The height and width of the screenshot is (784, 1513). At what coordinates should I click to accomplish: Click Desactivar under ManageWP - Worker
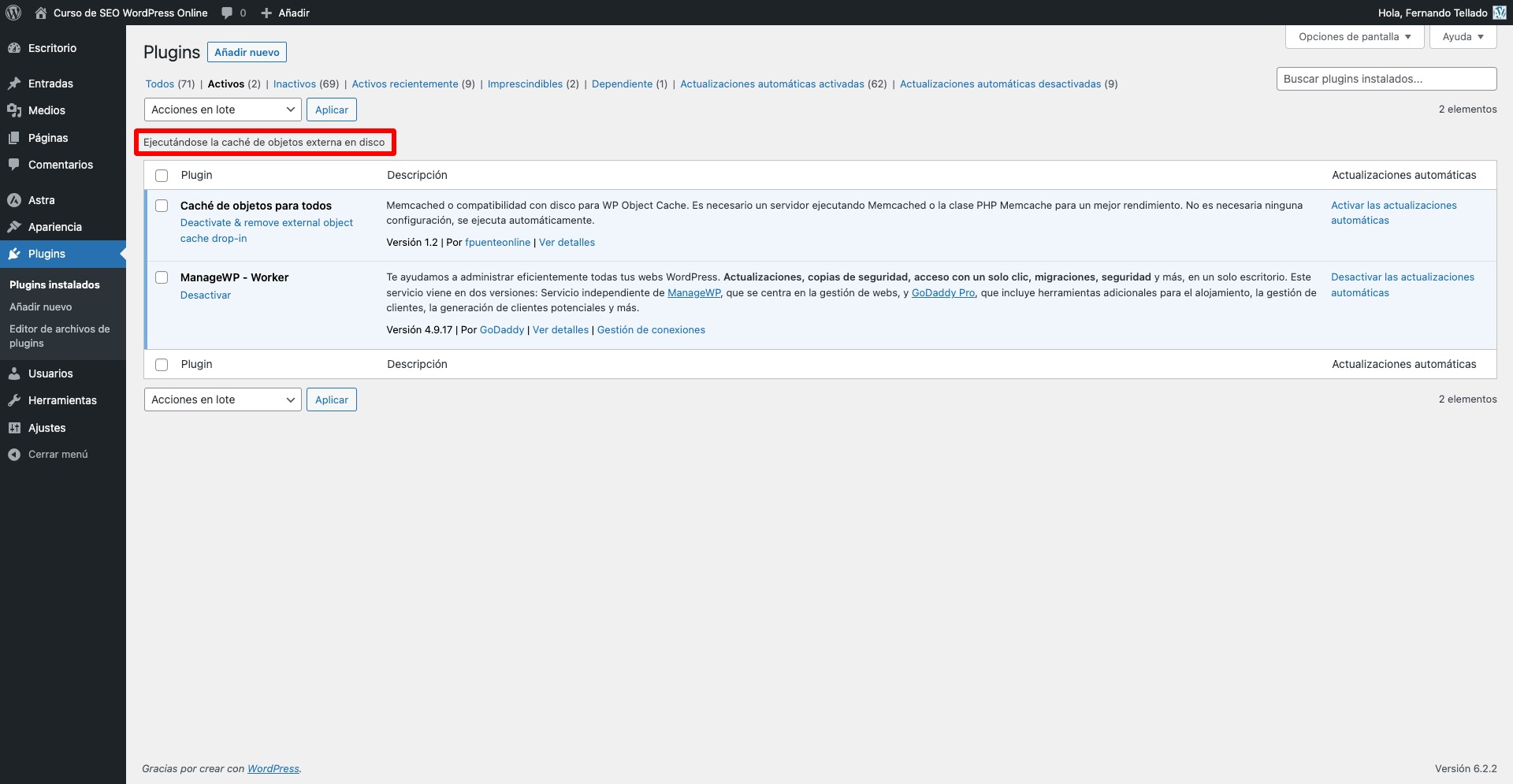pyautogui.click(x=205, y=295)
